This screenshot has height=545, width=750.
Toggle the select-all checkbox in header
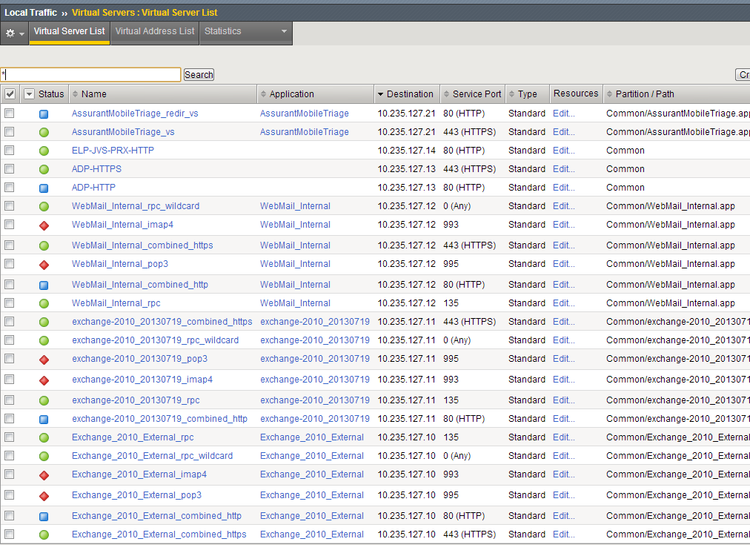click(x=10, y=94)
